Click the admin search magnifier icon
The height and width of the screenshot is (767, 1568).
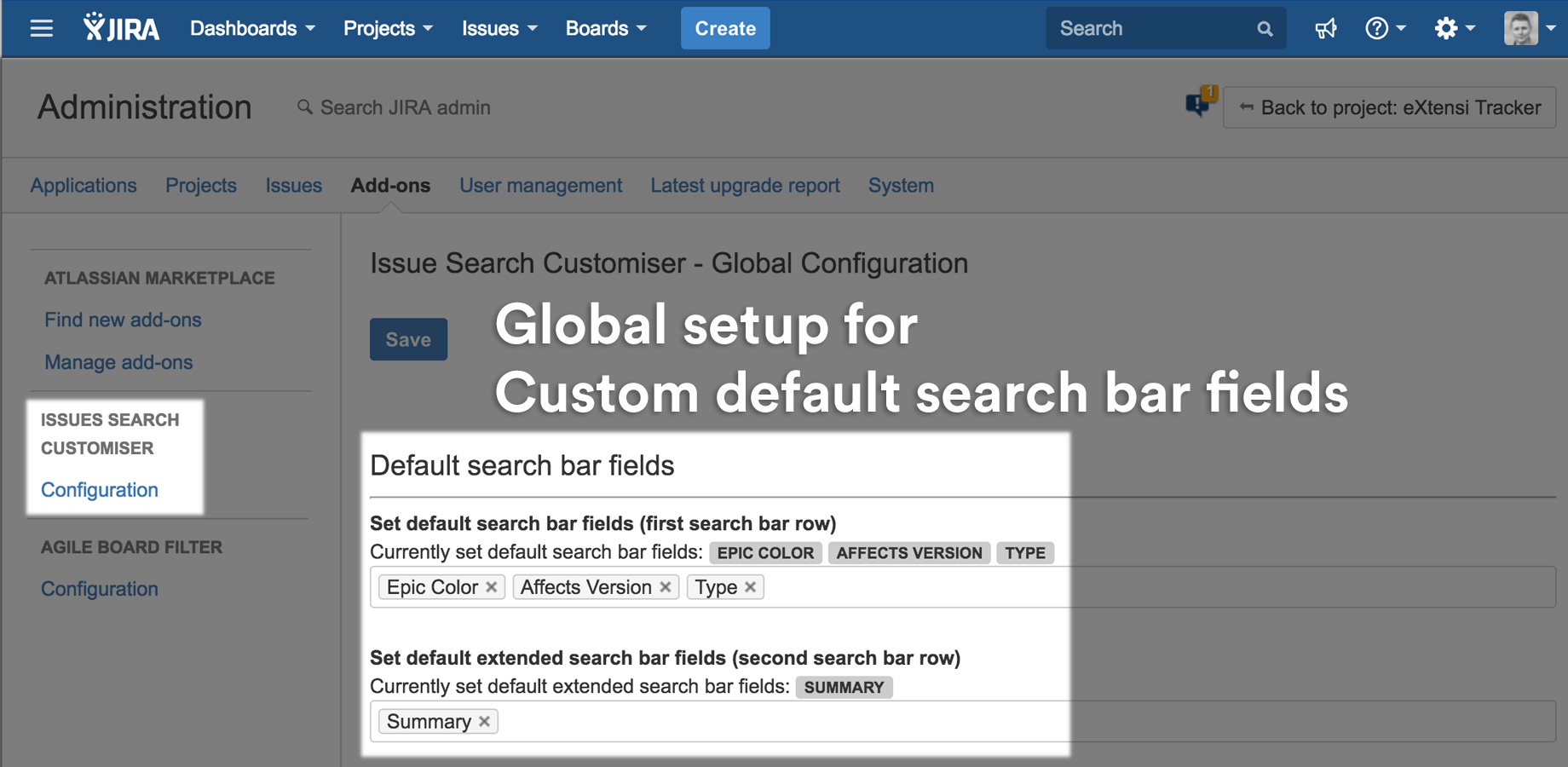coord(304,107)
